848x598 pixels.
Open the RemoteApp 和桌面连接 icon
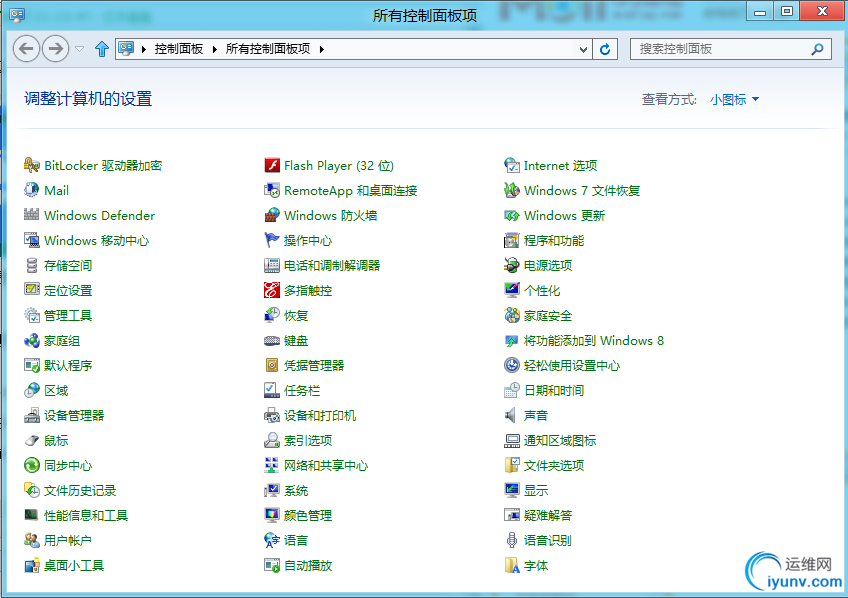pos(272,190)
